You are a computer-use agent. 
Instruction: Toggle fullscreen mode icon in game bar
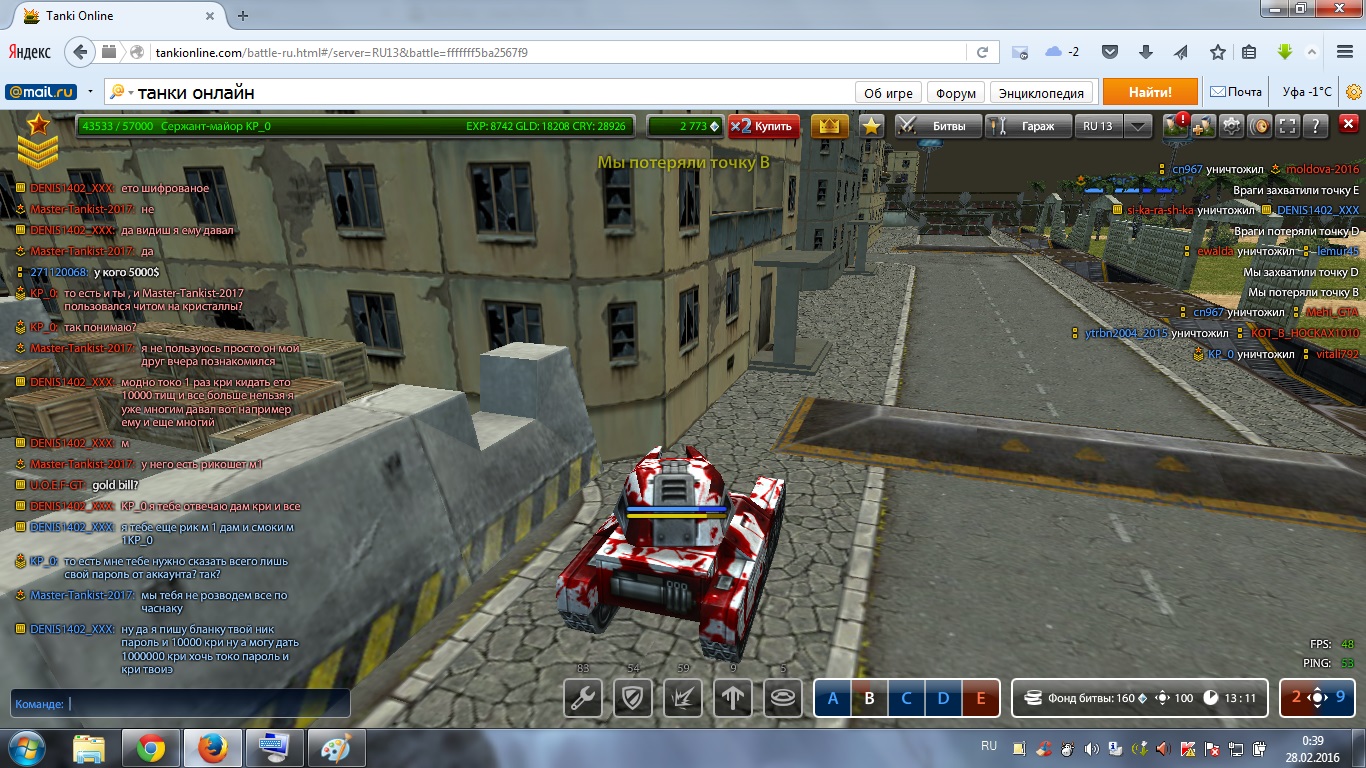[1288, 126]
